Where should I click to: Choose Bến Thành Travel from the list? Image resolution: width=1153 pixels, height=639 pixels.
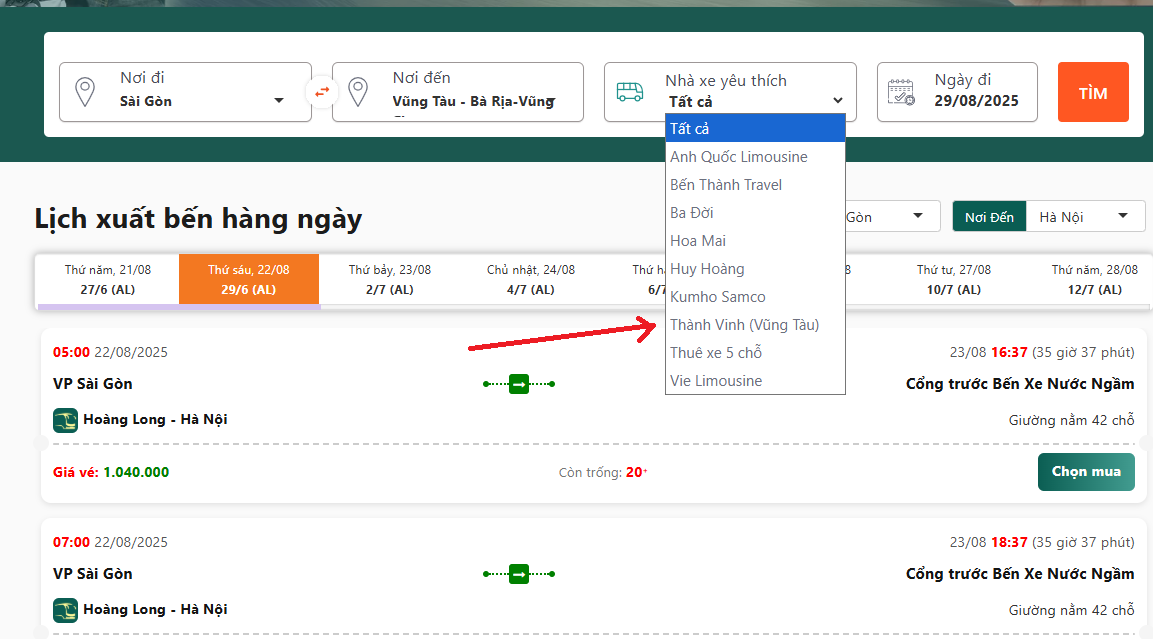[x=755, y=185]
